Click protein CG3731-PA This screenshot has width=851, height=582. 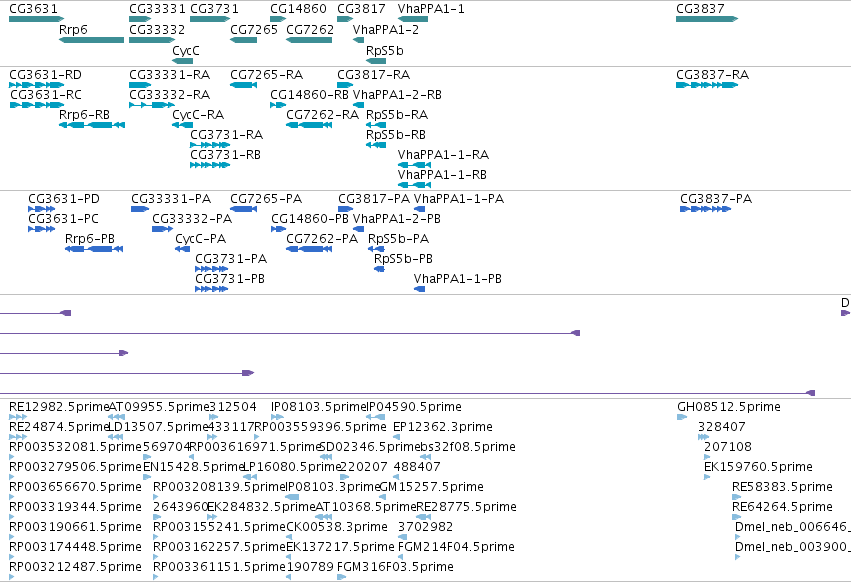pos(231,258)
